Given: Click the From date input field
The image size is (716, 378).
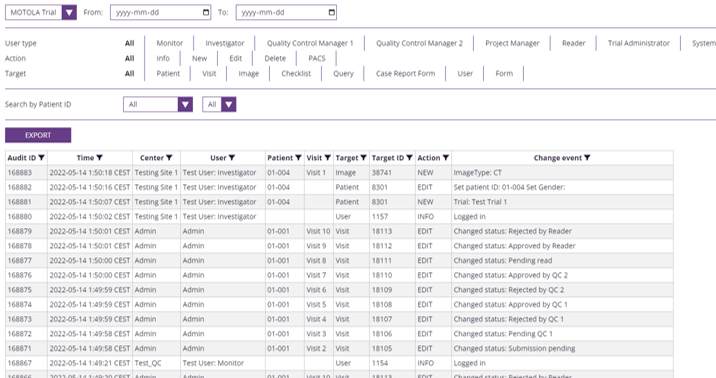Looking at the screenshot, I should tap(161, 12).
